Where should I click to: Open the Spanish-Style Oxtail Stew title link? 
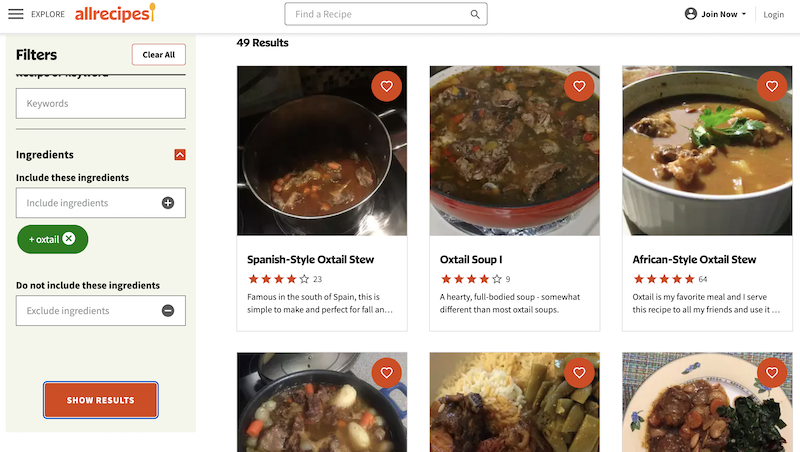[x=311, y=259]
